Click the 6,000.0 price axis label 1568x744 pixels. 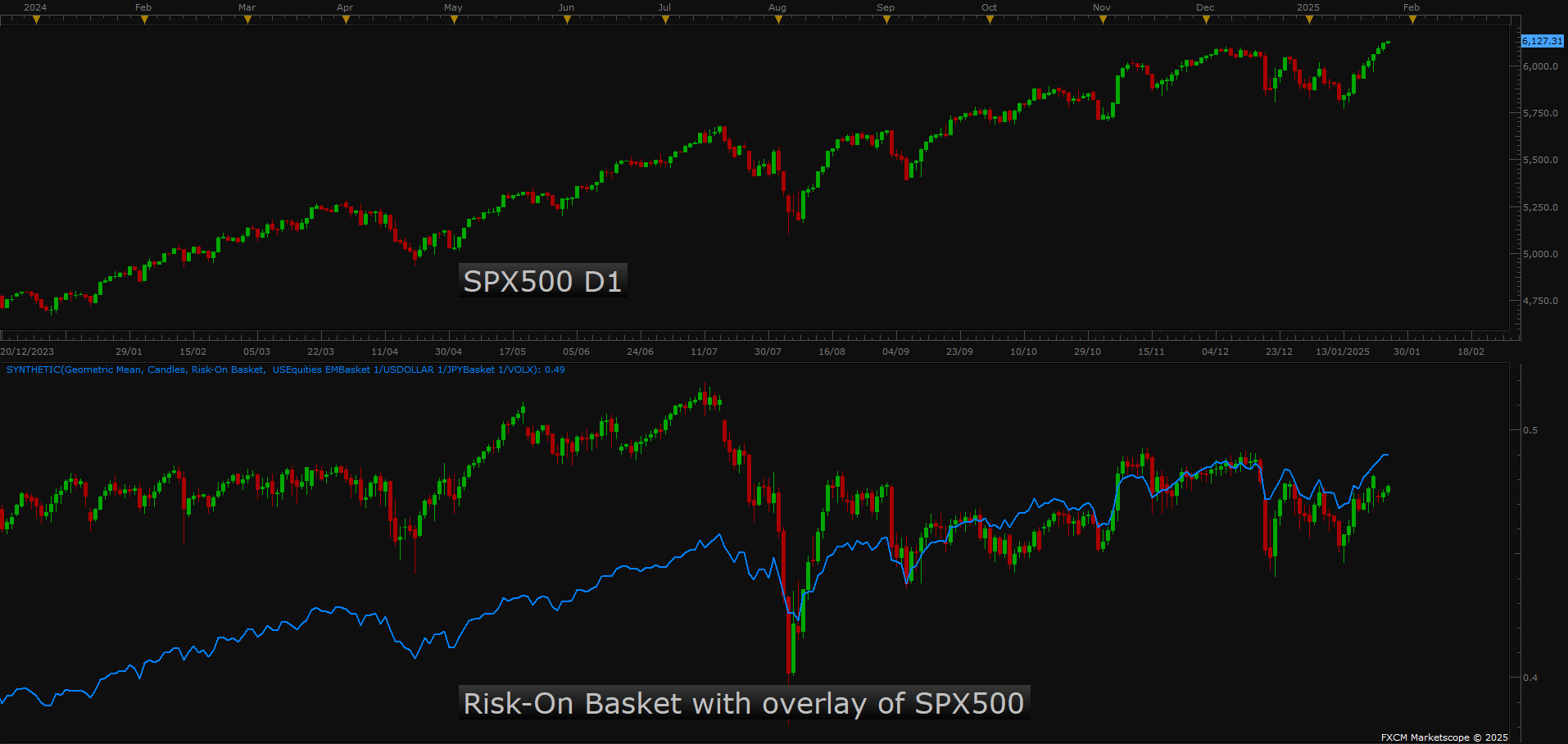point(1540,66)
